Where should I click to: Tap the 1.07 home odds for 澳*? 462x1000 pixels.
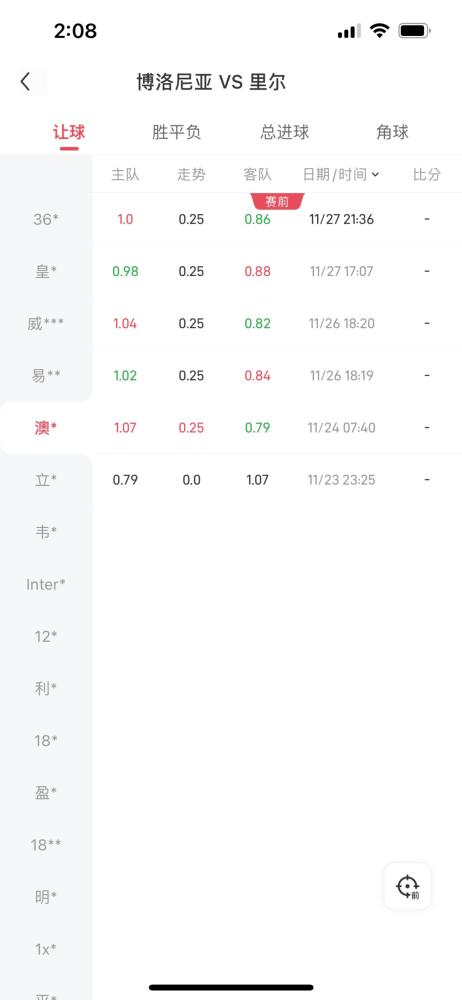(x=125, y=428)
